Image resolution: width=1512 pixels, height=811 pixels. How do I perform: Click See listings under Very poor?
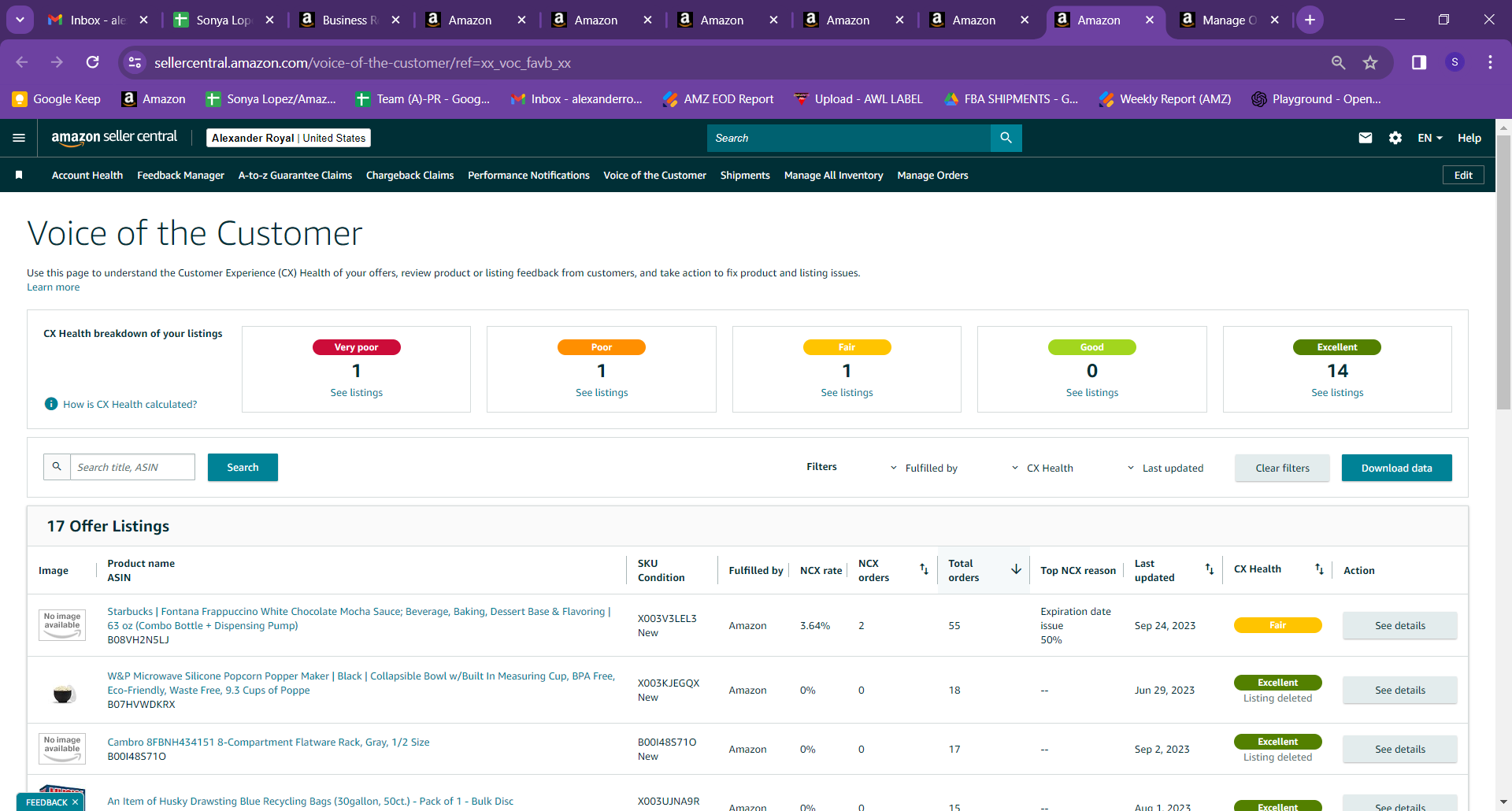[x=356, y=392]
